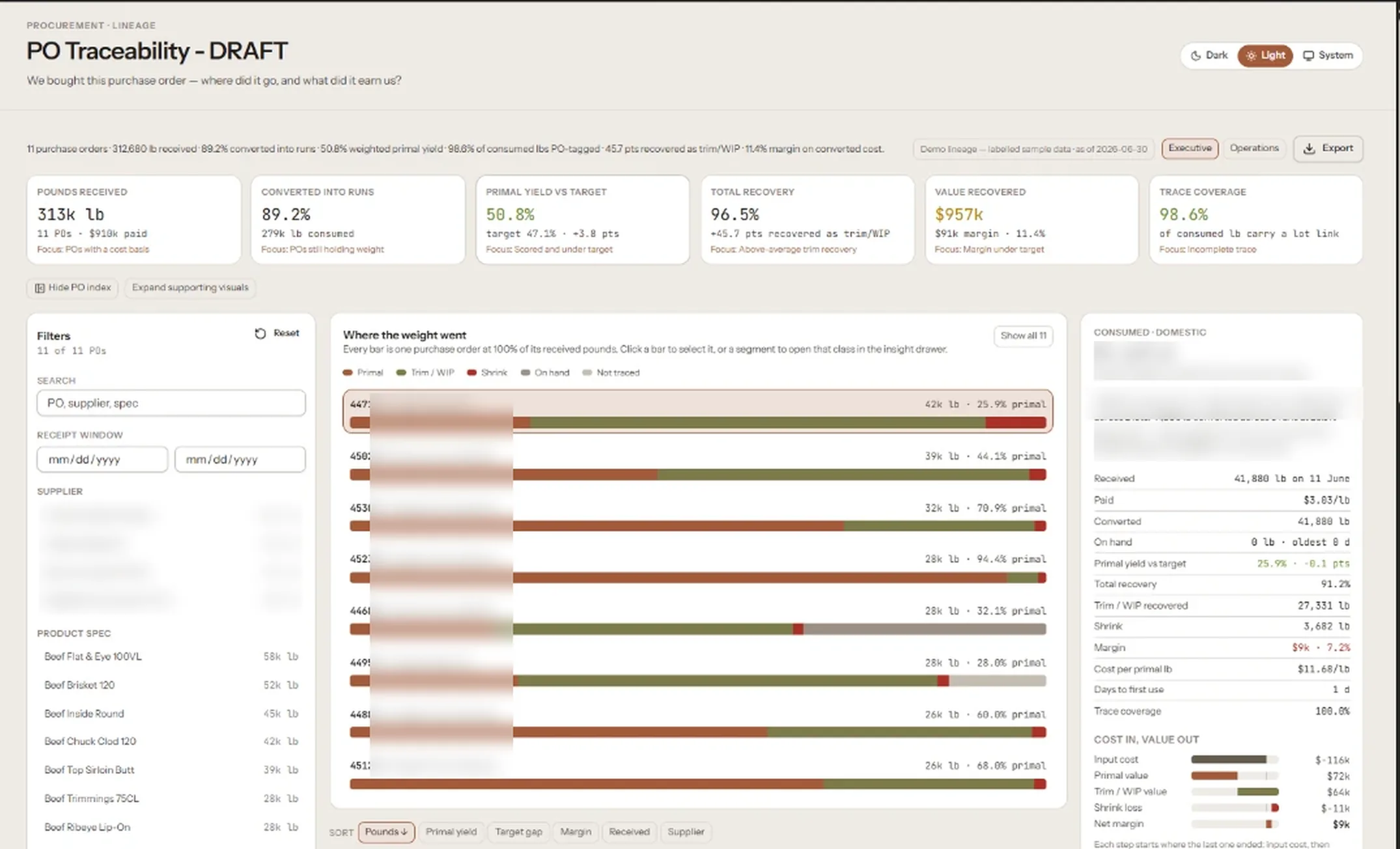Show all 11 purchase orders
Image resolution: width=1400 pixels, height=849 pixels.
click(1023, 335)
